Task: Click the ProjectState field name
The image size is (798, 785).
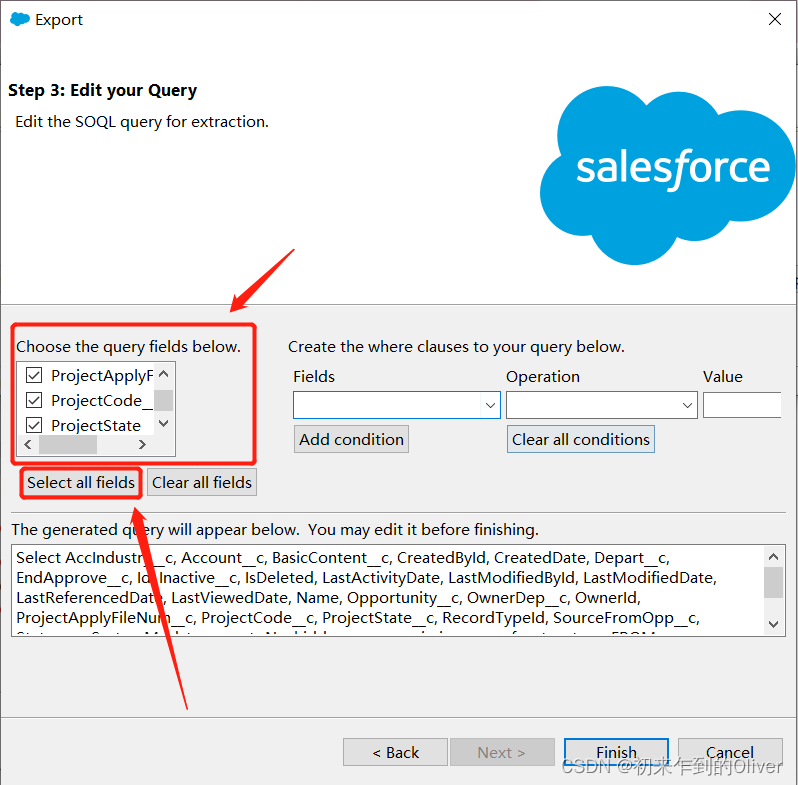Action: coord(96,425)
